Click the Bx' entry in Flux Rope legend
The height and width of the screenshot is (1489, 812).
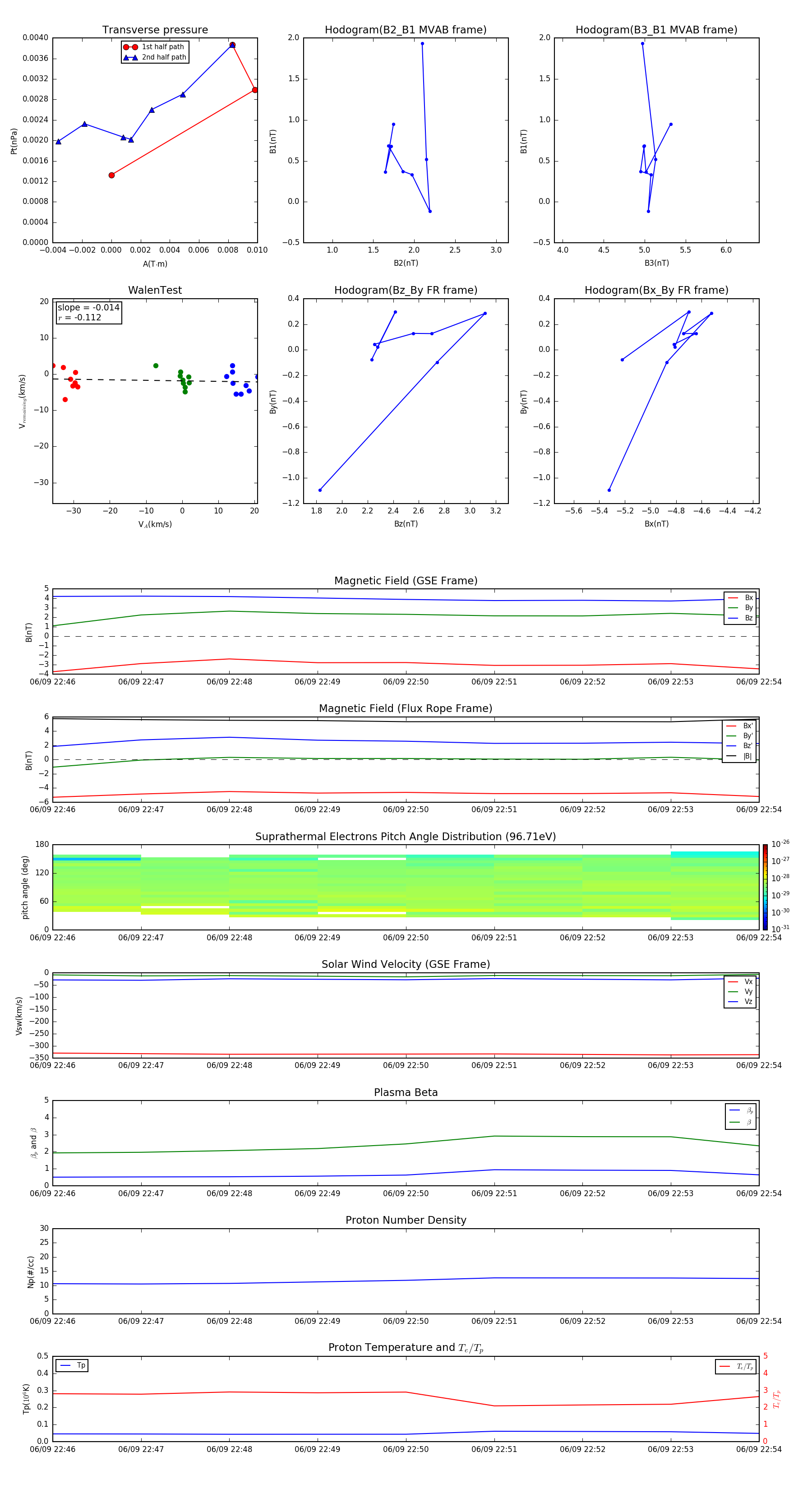click(x=739, y=726)
